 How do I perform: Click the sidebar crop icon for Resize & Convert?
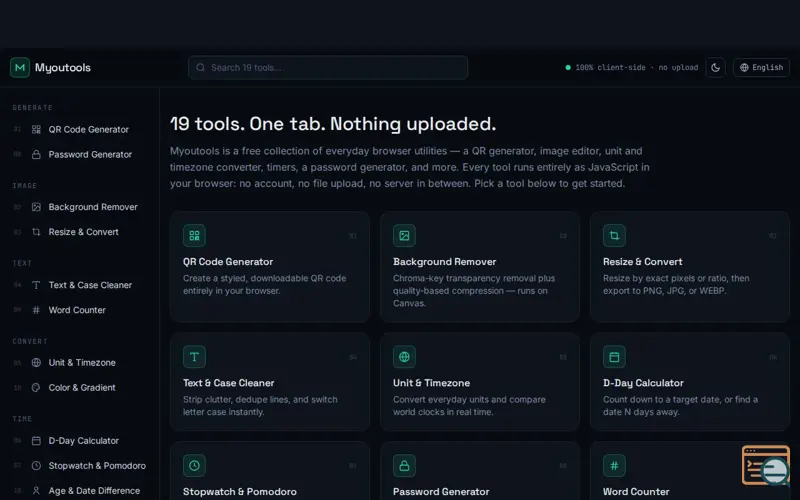click(x=36, y=232)
